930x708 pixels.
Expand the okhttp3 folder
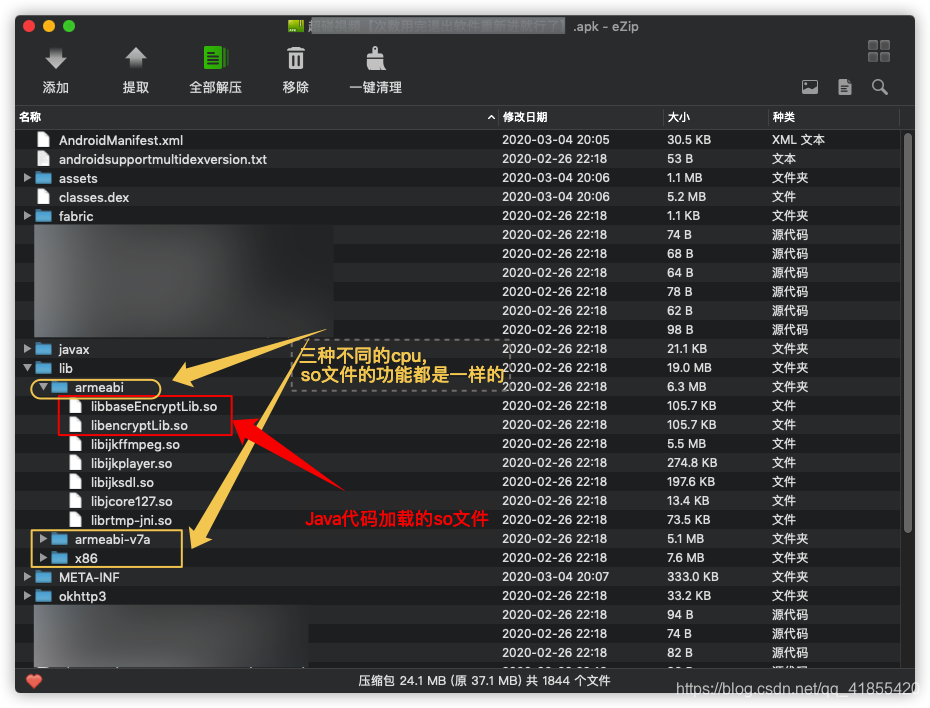pyautogui.click(x=27, y=595)
